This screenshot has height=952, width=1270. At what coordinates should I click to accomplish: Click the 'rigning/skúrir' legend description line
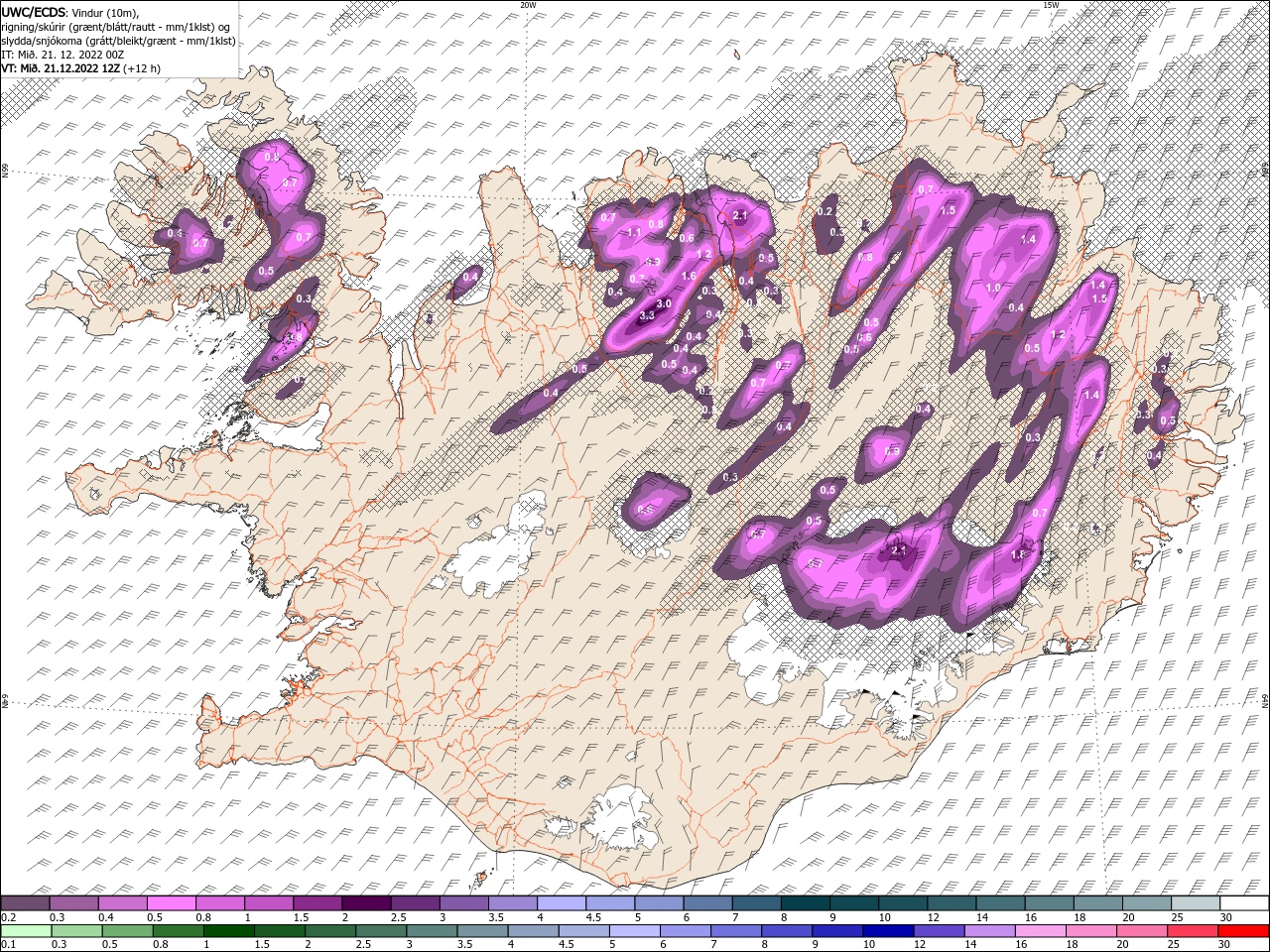pyautogui.click(x=116, y=26)
